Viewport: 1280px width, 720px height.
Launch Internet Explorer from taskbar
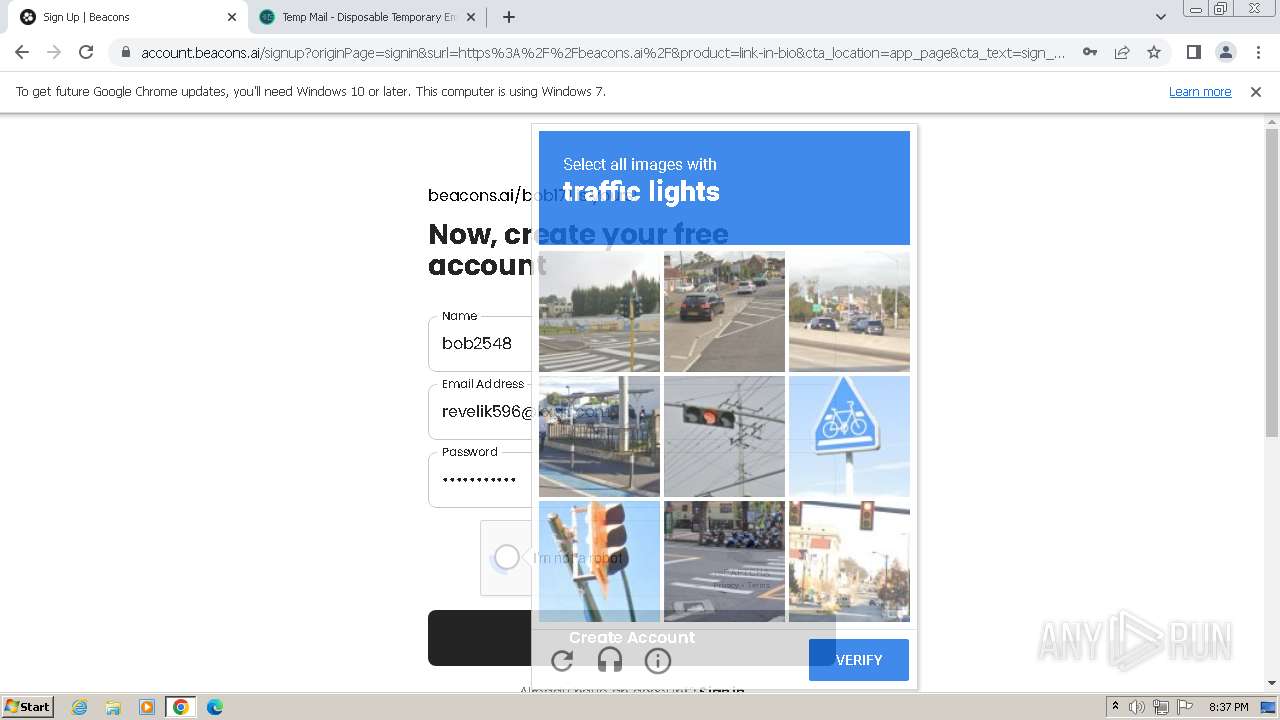click(x=79, y=707)
